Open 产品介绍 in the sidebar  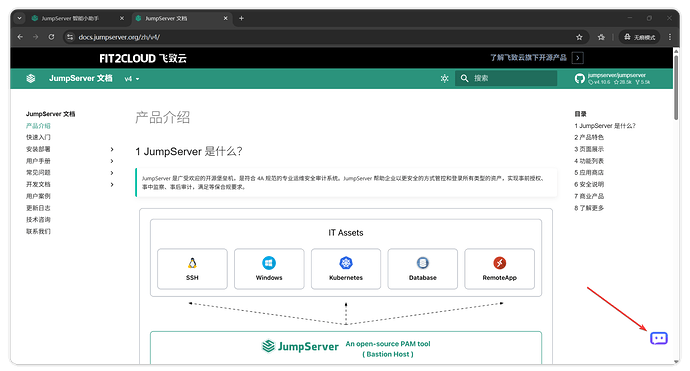(38, 126)
